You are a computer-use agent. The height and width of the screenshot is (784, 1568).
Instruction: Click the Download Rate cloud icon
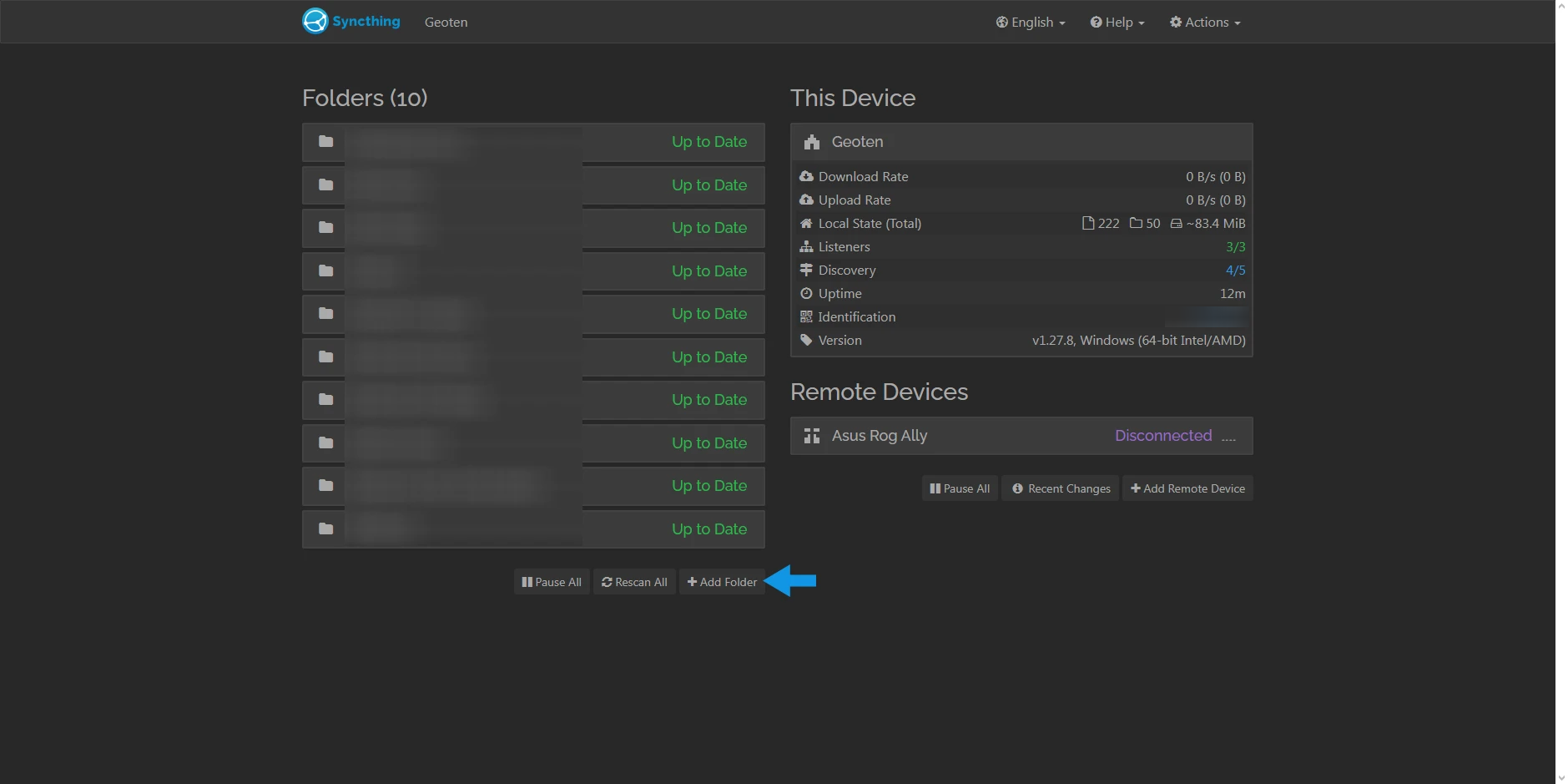806,176
